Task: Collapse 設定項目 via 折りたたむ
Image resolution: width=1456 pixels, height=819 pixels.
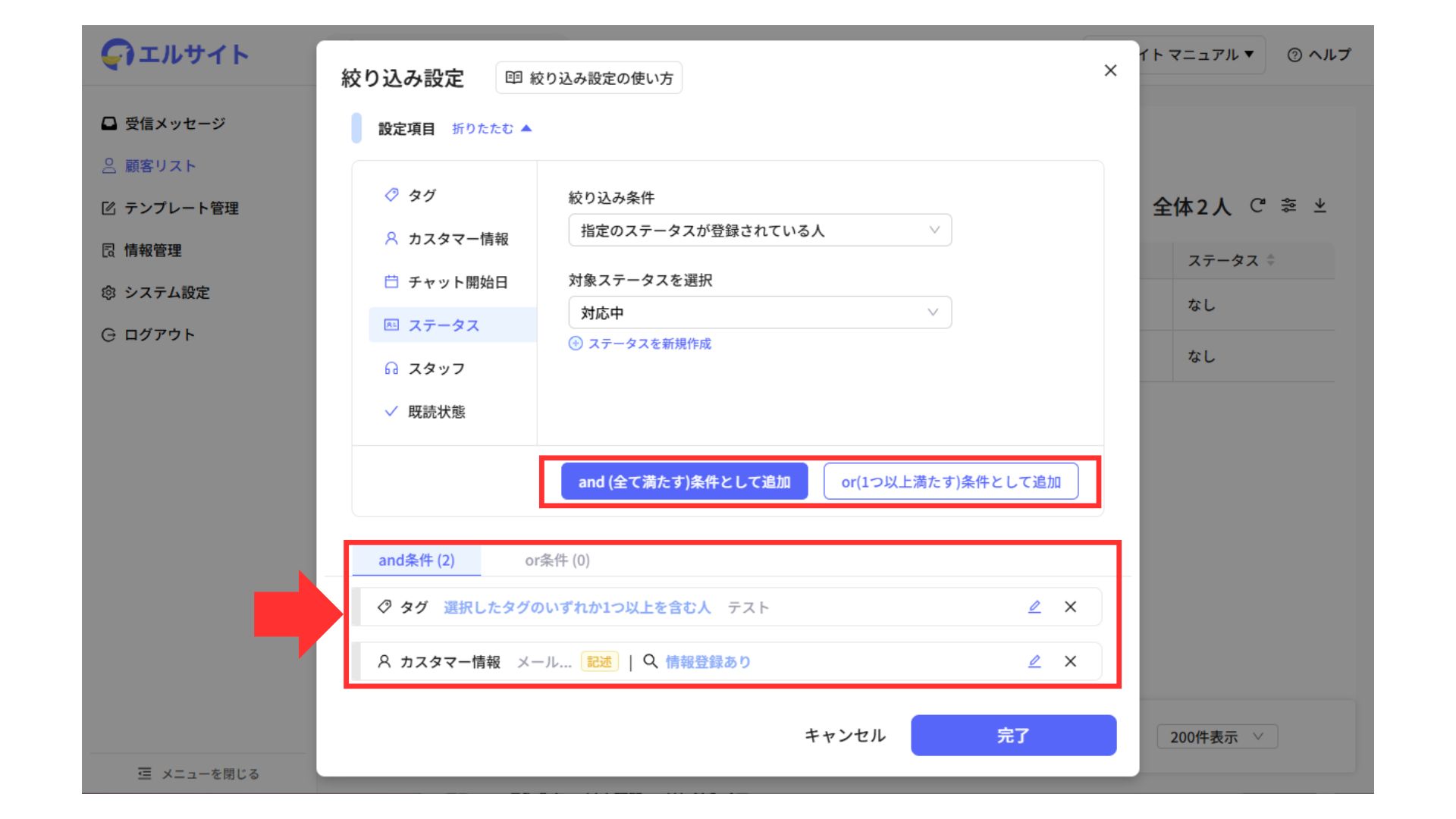Action: coord(491,129)
